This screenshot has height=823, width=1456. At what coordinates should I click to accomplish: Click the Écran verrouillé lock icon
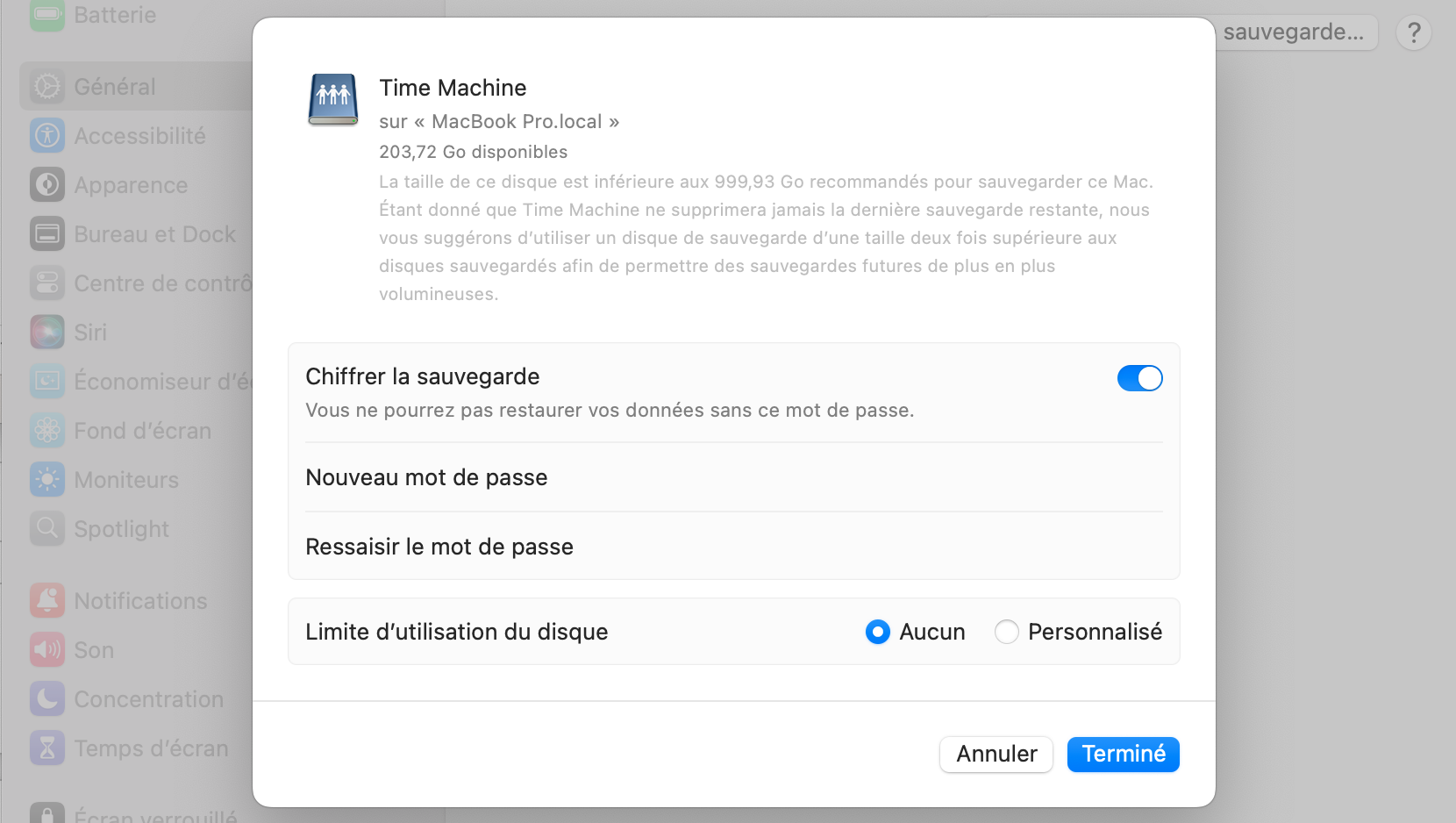click(x=47, y=813)
